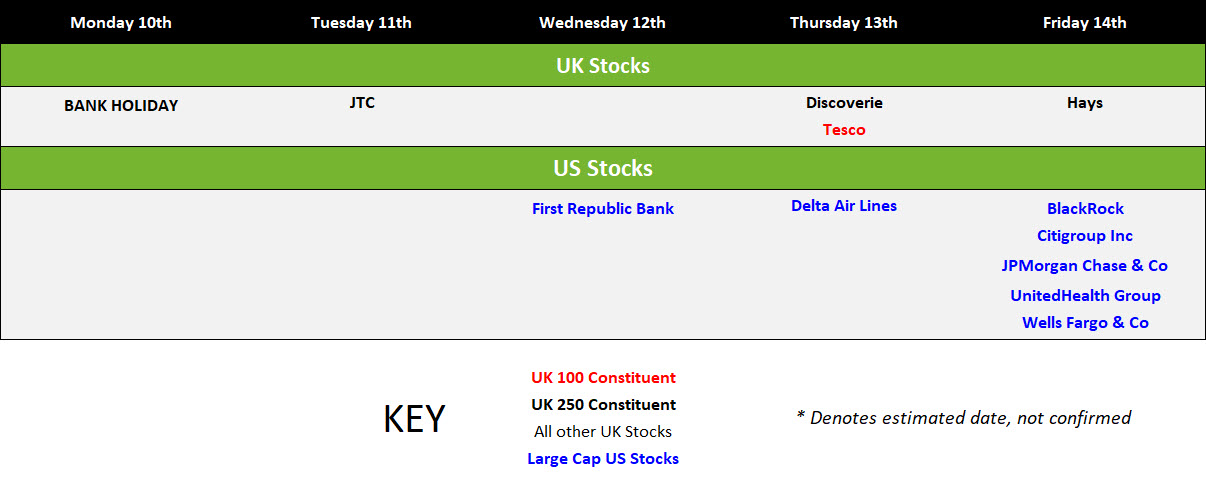Select the Hays stock entry
This screenshot has height=497, width=1206.
(x=1085, y=102)
